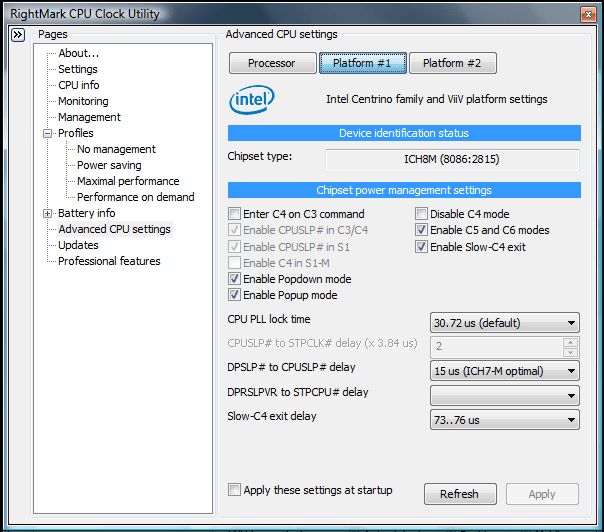
Task: Open the DPSLP# to CPUSLP# delay dropdown
Action: point(505,371)
